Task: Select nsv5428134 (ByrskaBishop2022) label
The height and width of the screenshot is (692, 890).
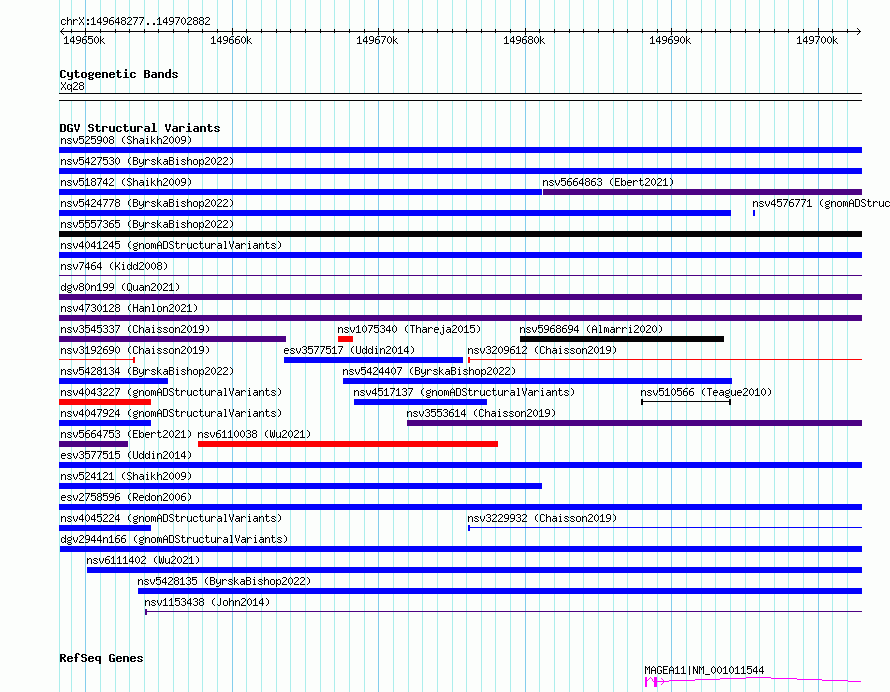Action: pos(147,371)
